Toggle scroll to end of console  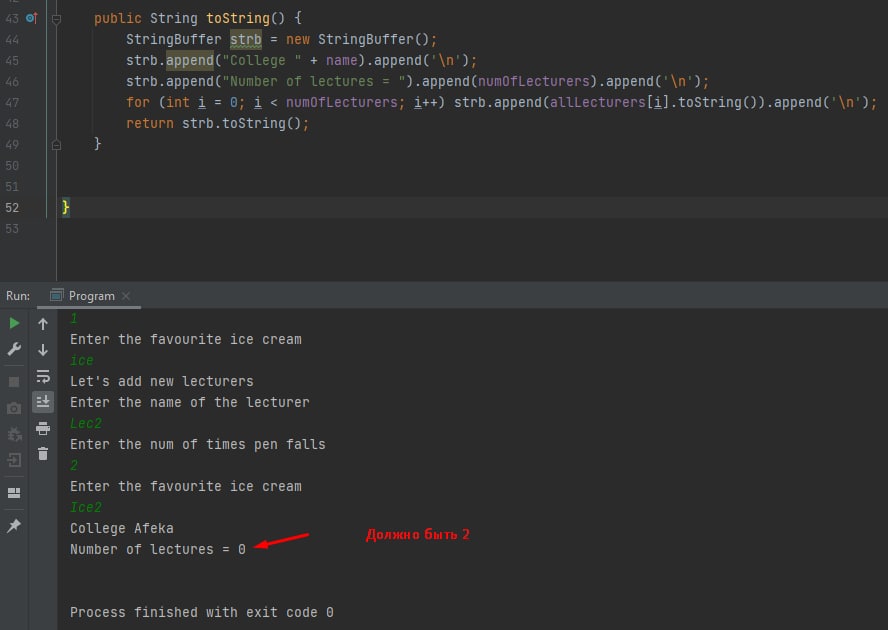(x=43, y=402)
